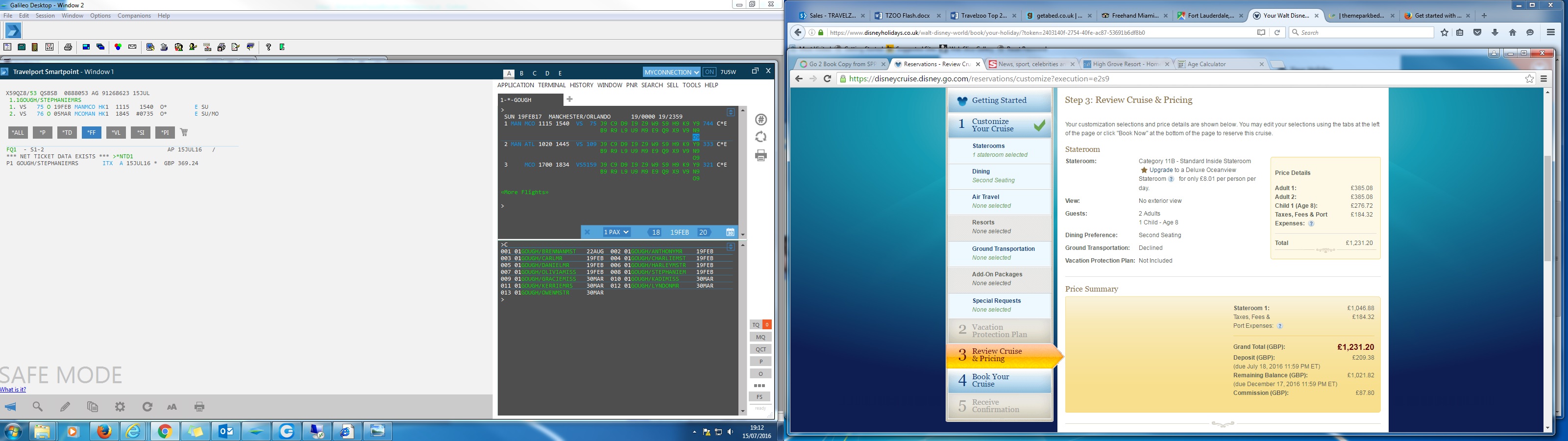The width and height of the screenshot is (1568, 441).
Task: Click the Disney cruise page vertical scrollbar
Action: coord(1548,209)
